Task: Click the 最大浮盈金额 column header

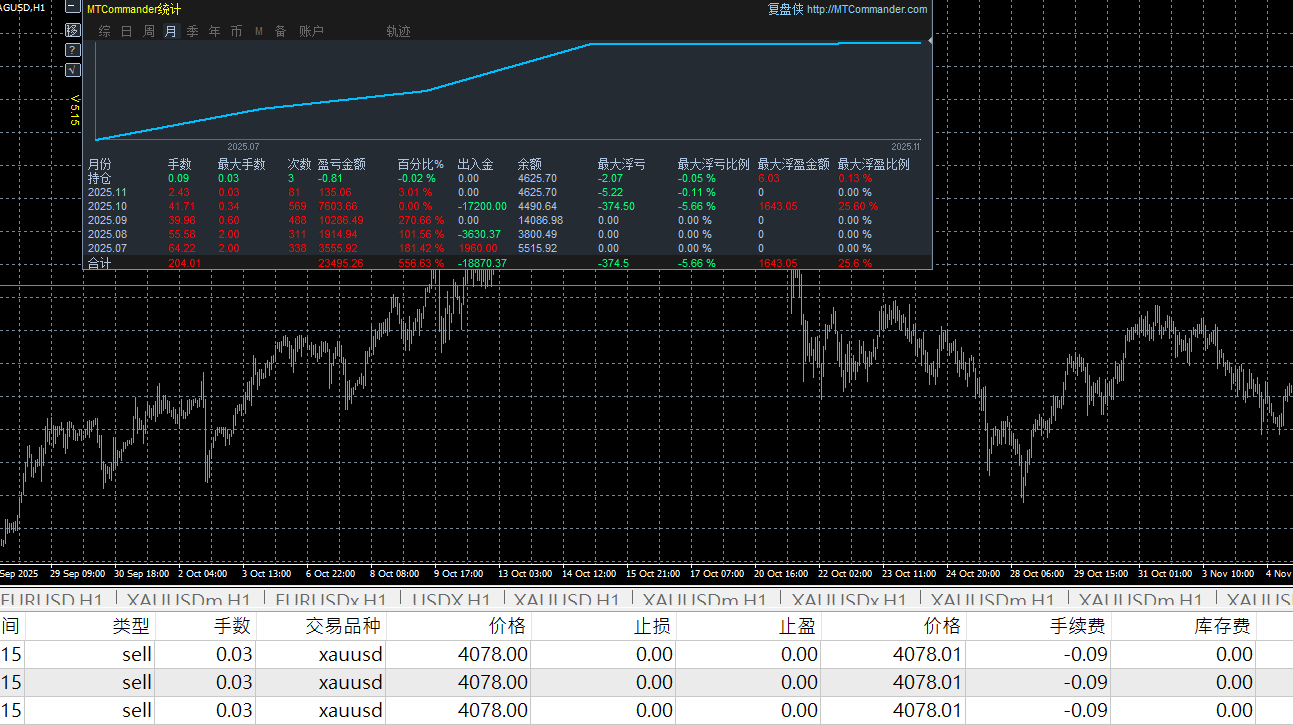Action: point(794,165)
